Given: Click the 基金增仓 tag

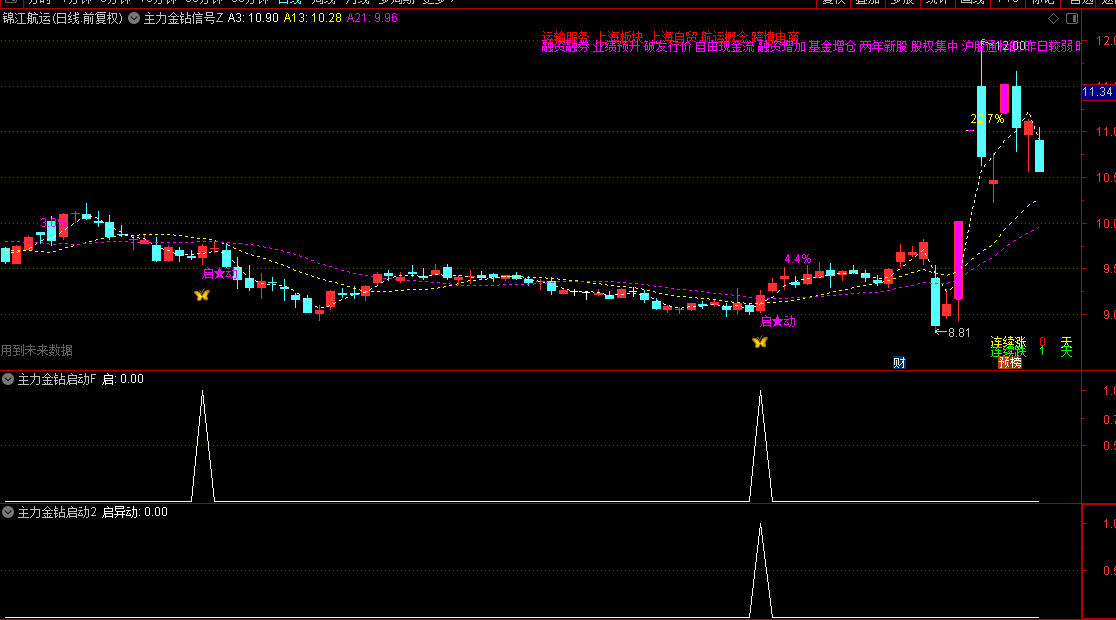Looking at the screenshot, I should pyautogui.click(x=832, y=47).
